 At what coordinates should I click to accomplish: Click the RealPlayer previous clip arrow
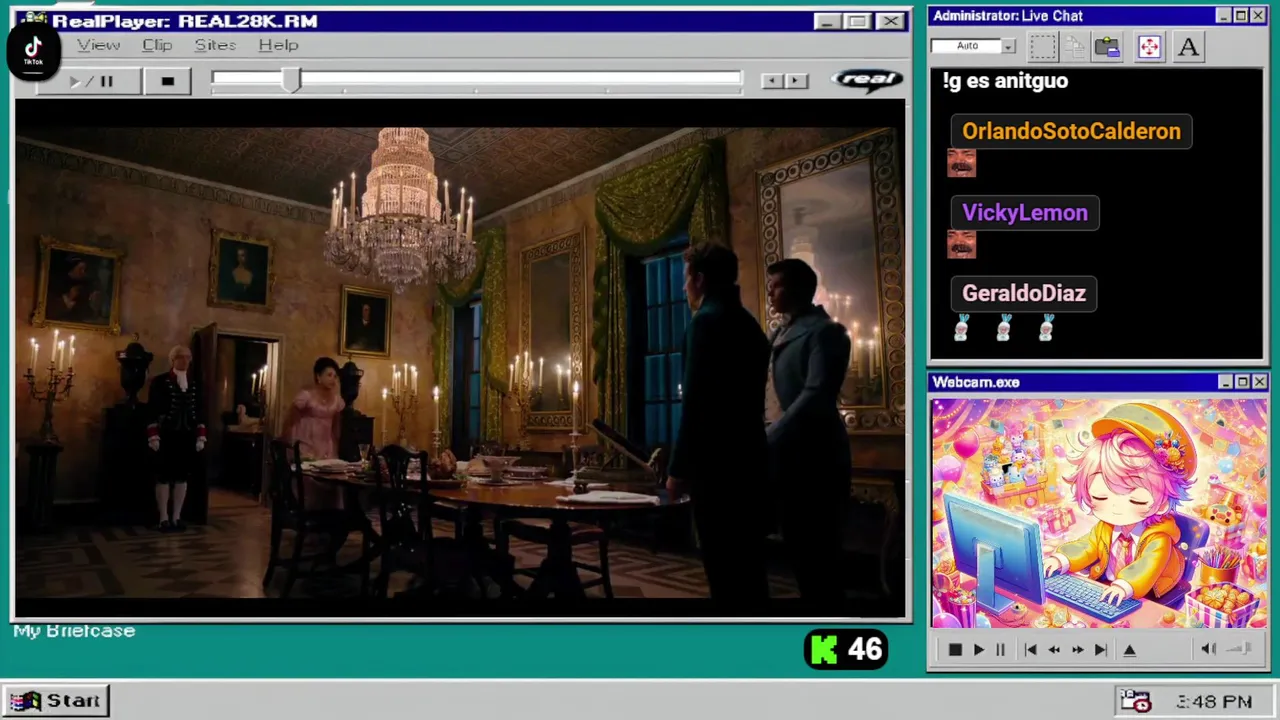[773, 81]
